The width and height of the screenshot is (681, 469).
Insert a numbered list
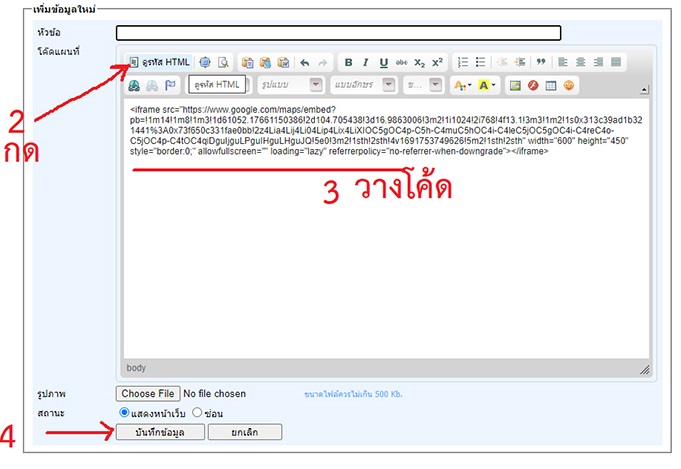(x=461, y=62)
